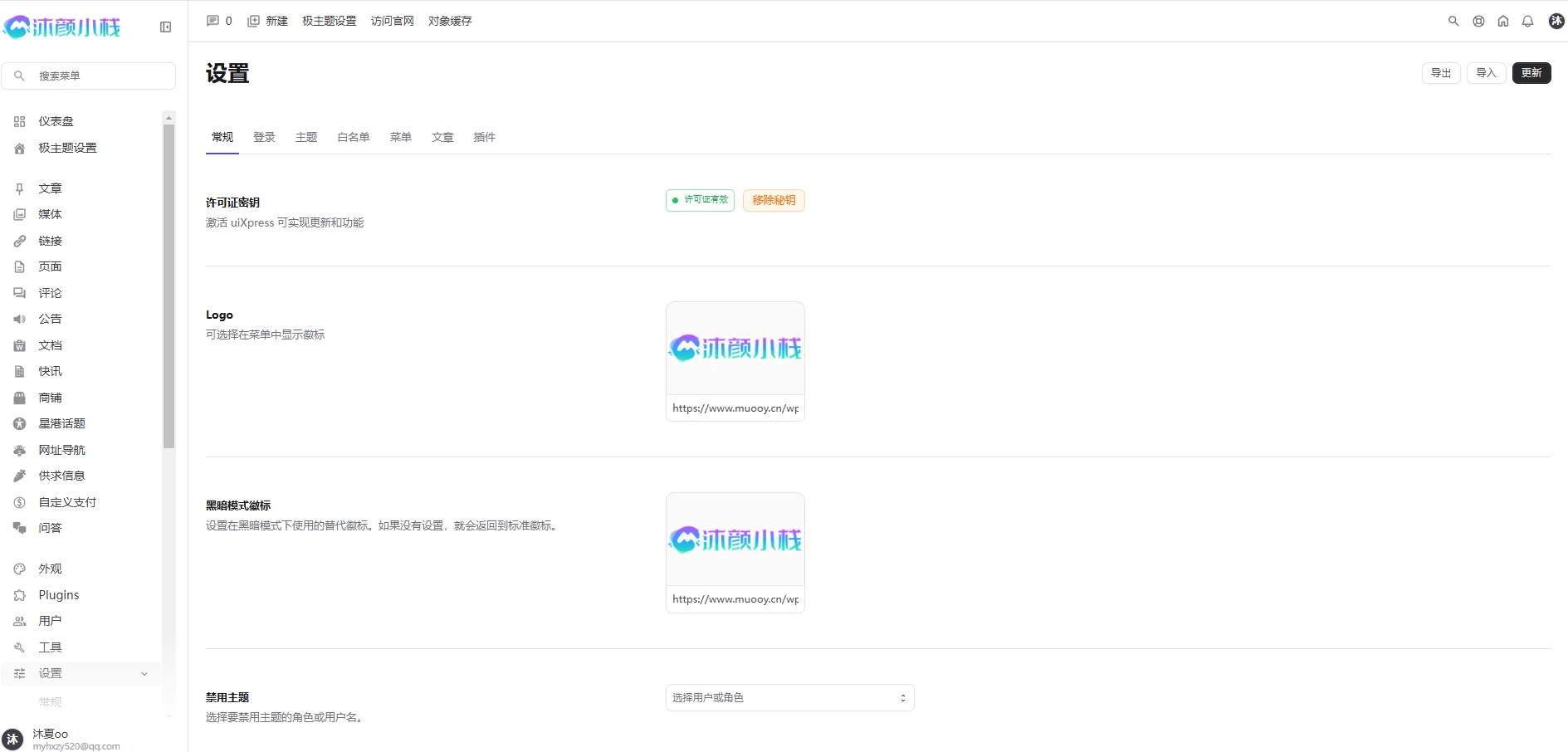The height and width of the screenshot is (752, 1568).
Task: Click the 移除秘钥 button
Action: (x=773, y=200)
